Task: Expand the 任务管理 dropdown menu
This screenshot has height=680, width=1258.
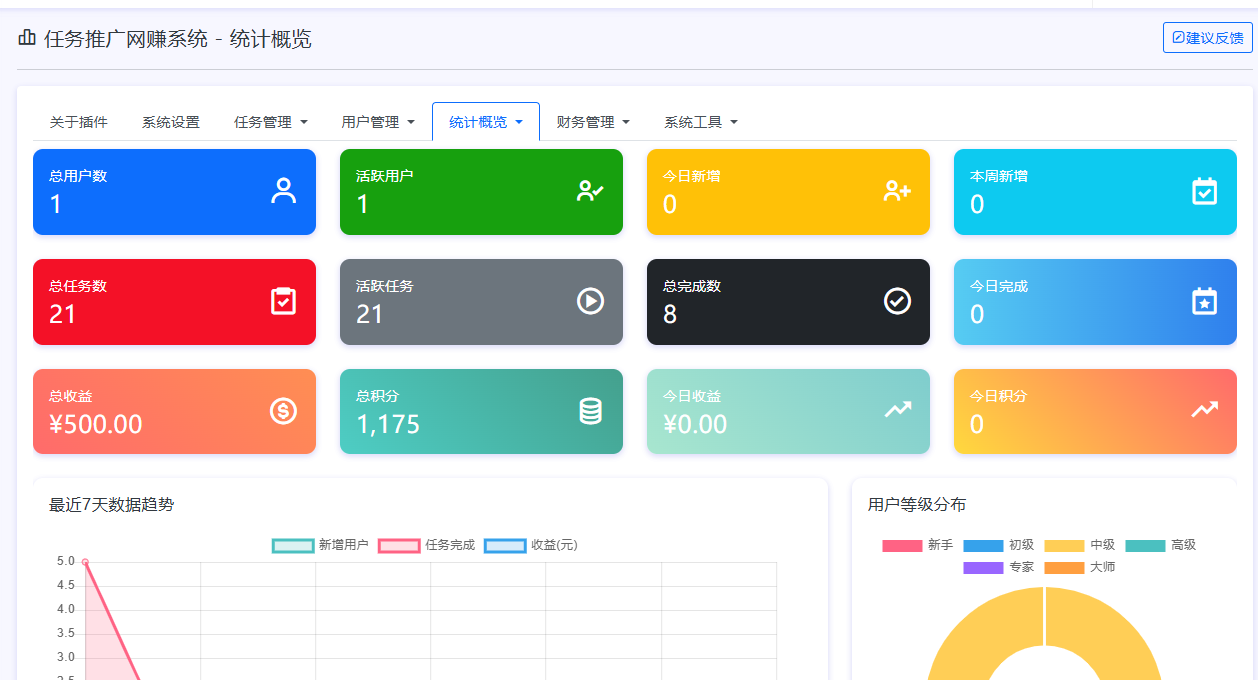Action: [x=270, y=121]
